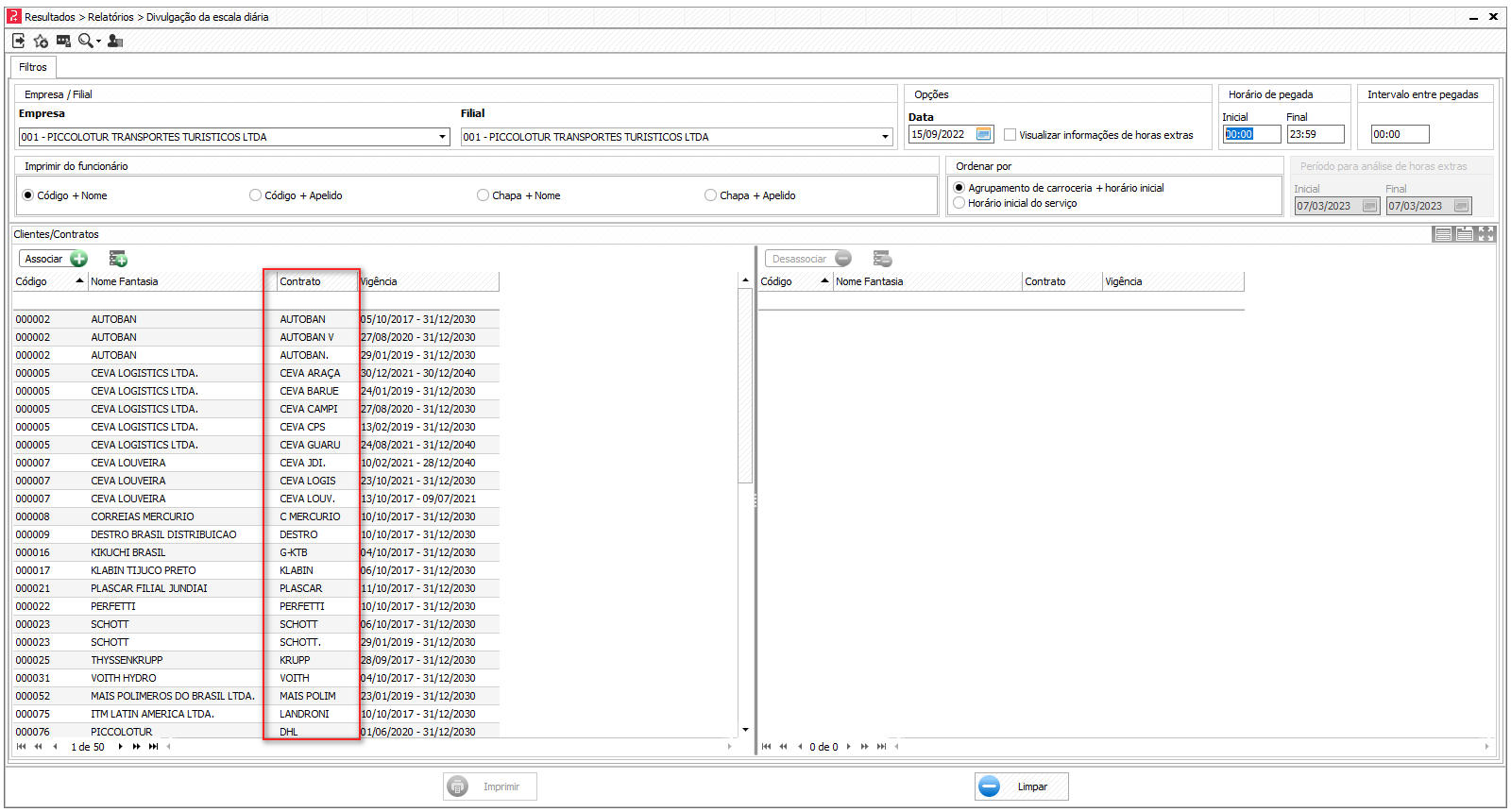This screenshot has height=812, width=1511.
Task: Click the associate-all green plus list icon
Action: click(x=118, y=259)
